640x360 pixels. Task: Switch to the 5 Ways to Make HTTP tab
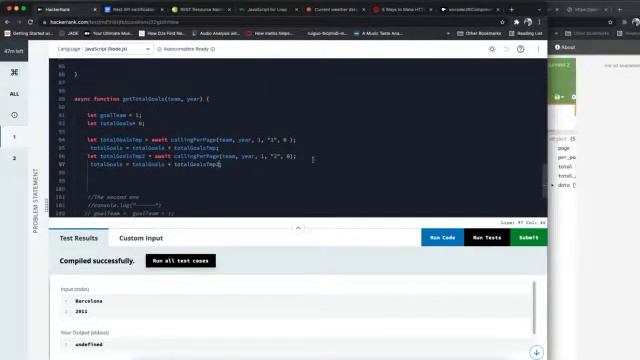(x=402, y=9)
